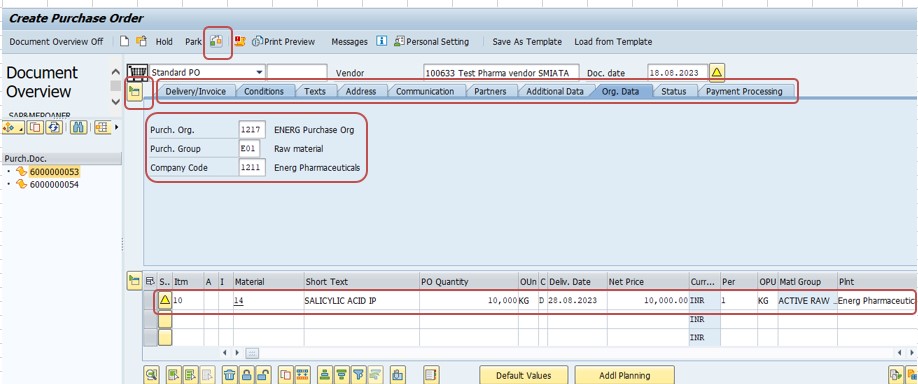Click the Net Price cell 10,000.00
918x384 pixels.
[648, 300]
